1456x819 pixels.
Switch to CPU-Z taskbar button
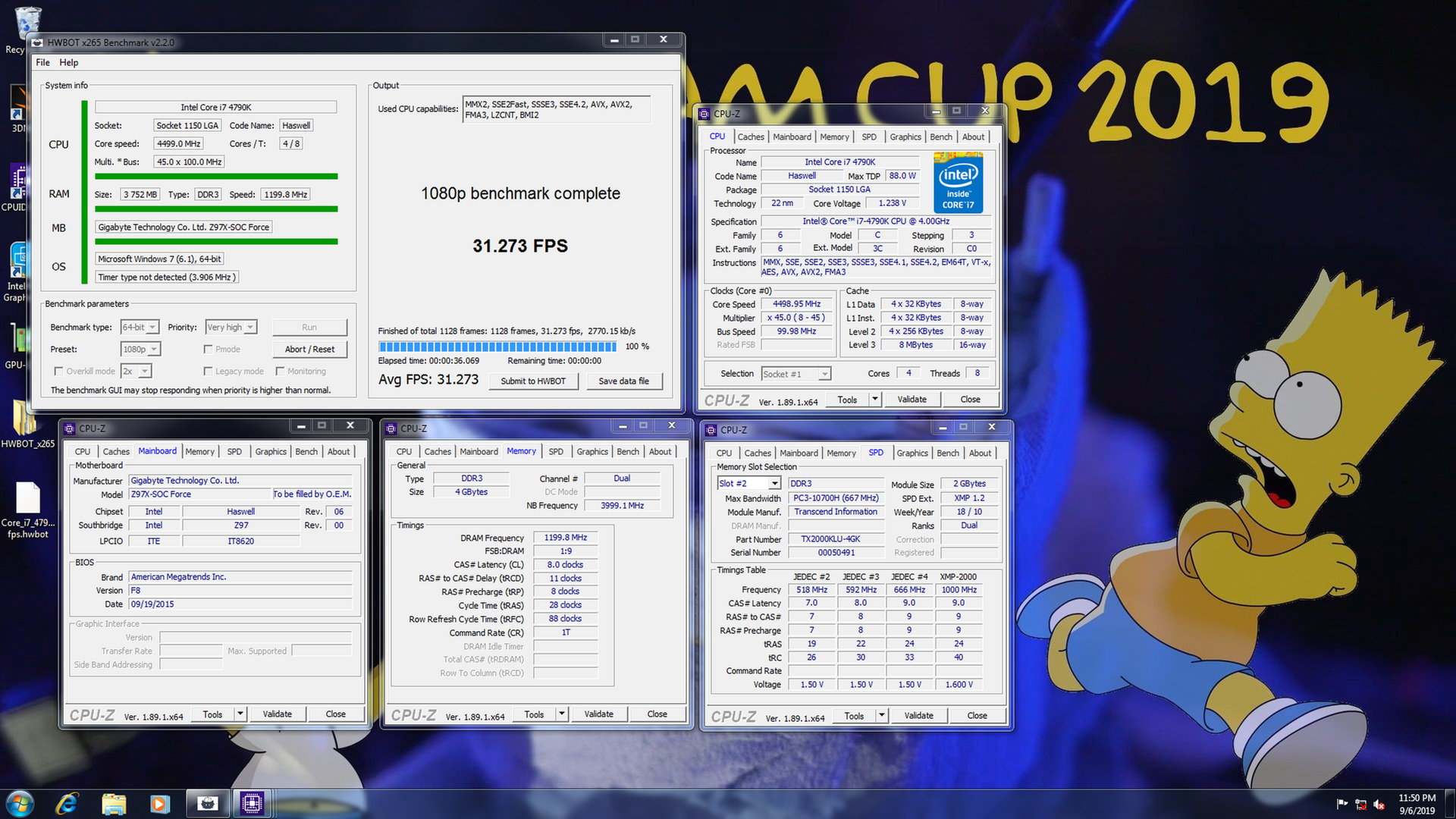(251, 804)
